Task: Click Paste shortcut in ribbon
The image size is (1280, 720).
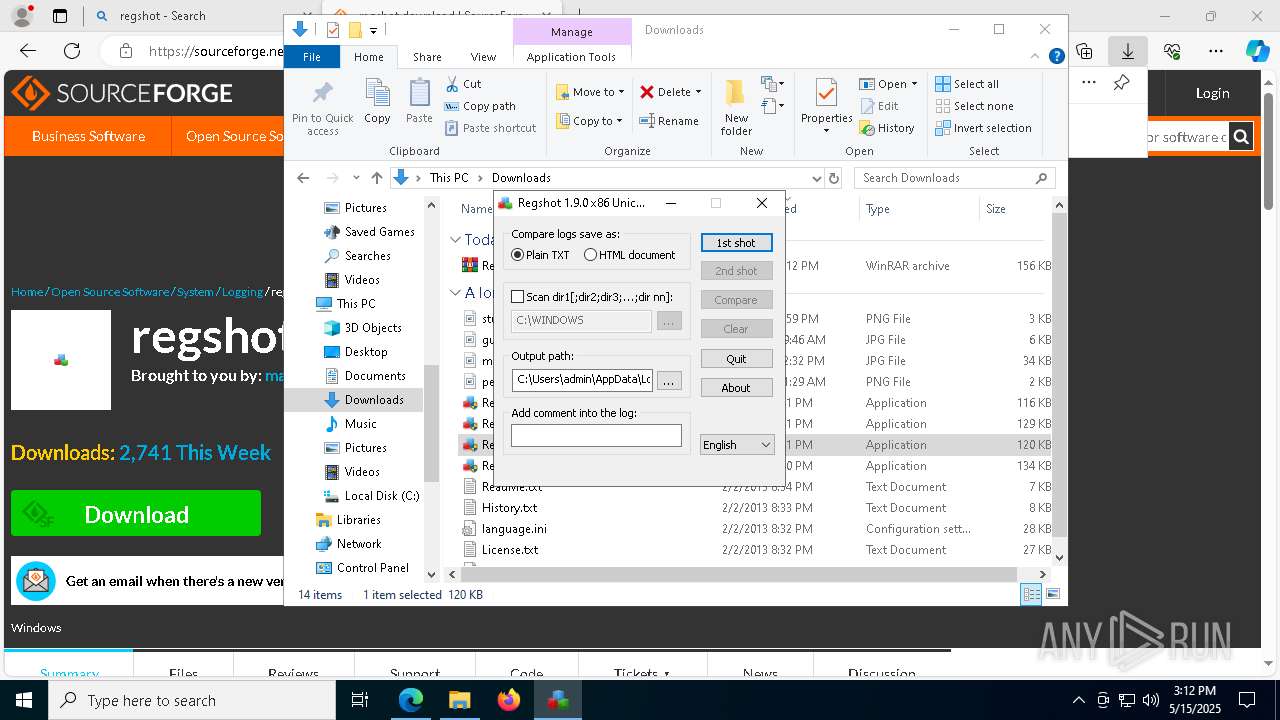Action: (490, 128)
